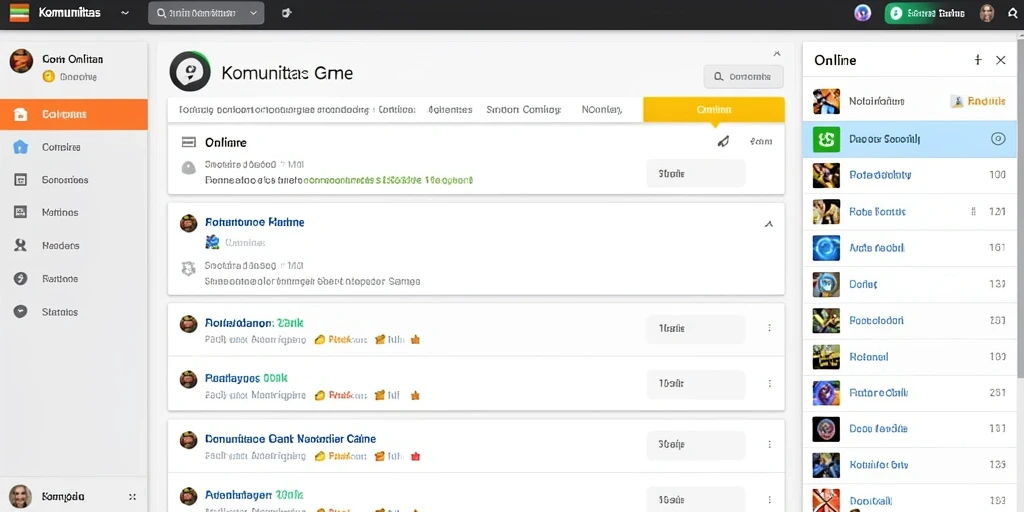
Task: Open the search icon in top-right corner
Action: [x=1013, y=13]
